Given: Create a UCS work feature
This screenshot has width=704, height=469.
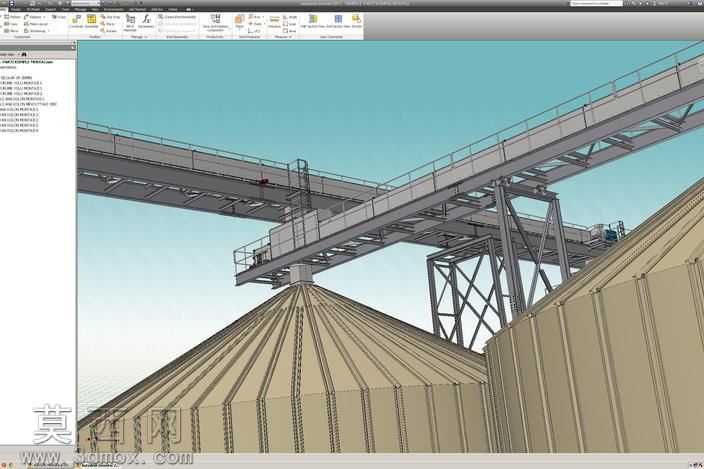Looking at the screenshot, I should pos(255,31).
